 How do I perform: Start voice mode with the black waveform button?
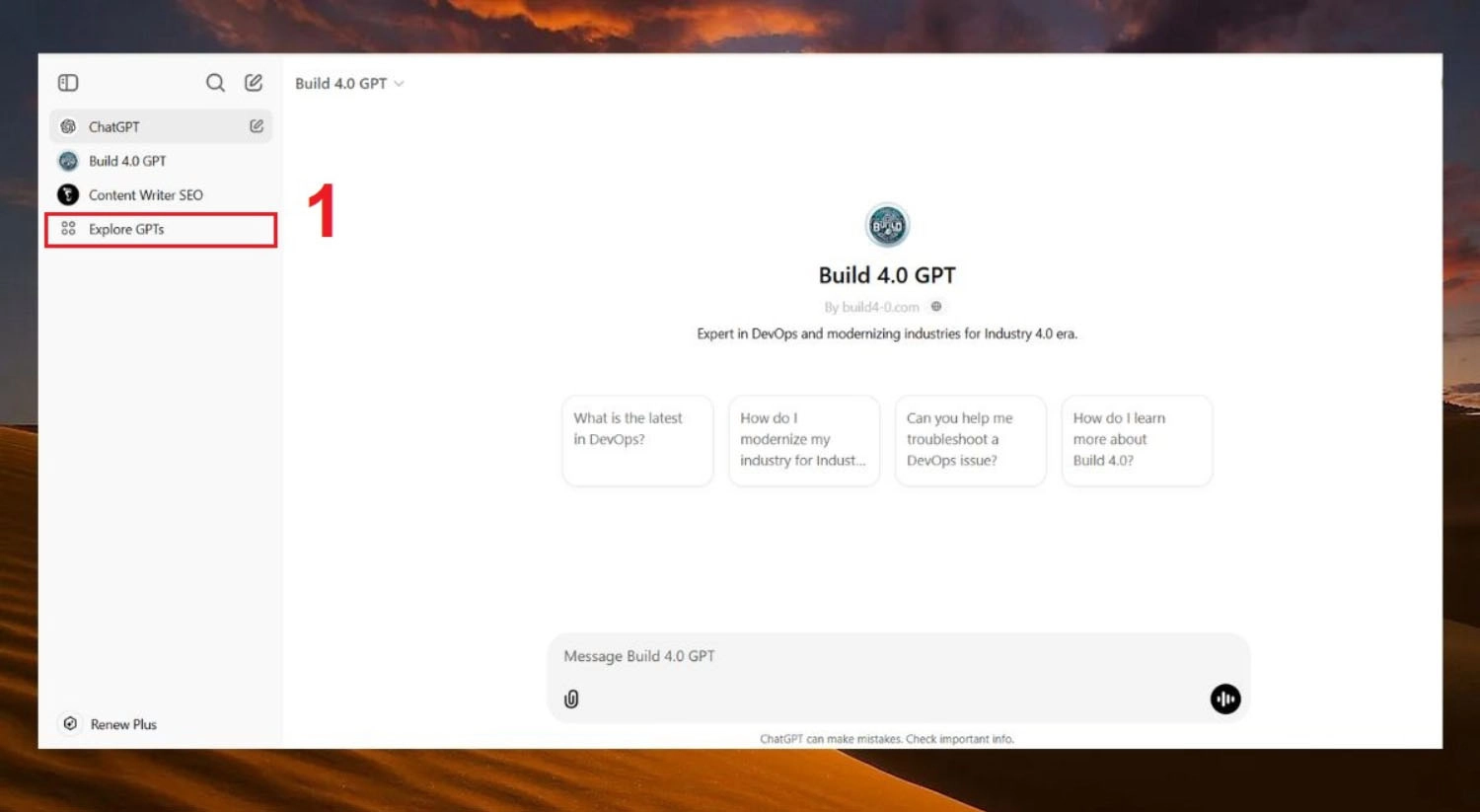coord(1225,699)
